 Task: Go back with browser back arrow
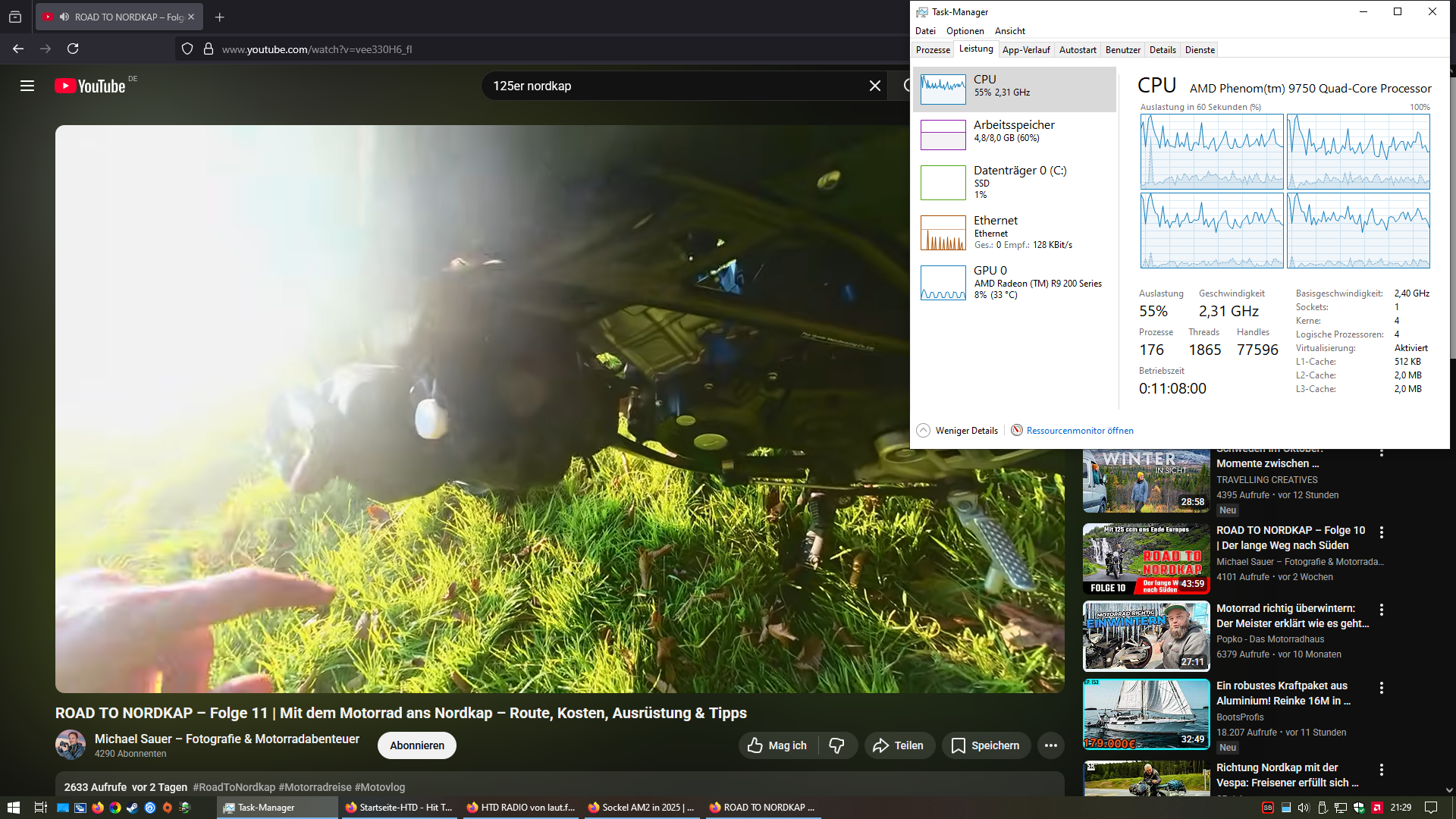tap(18, 49)
